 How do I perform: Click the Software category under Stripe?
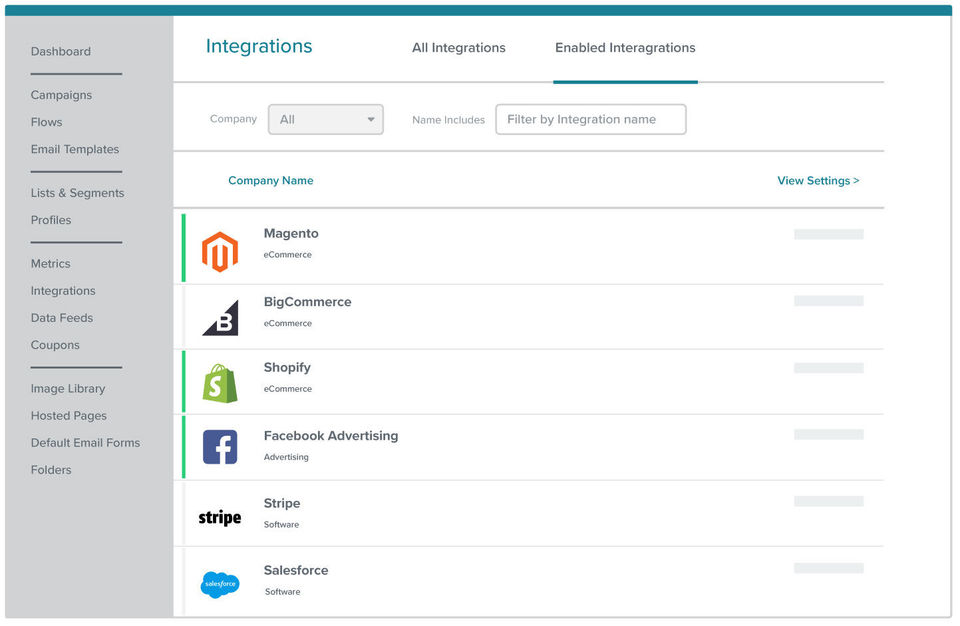(281, 525)
